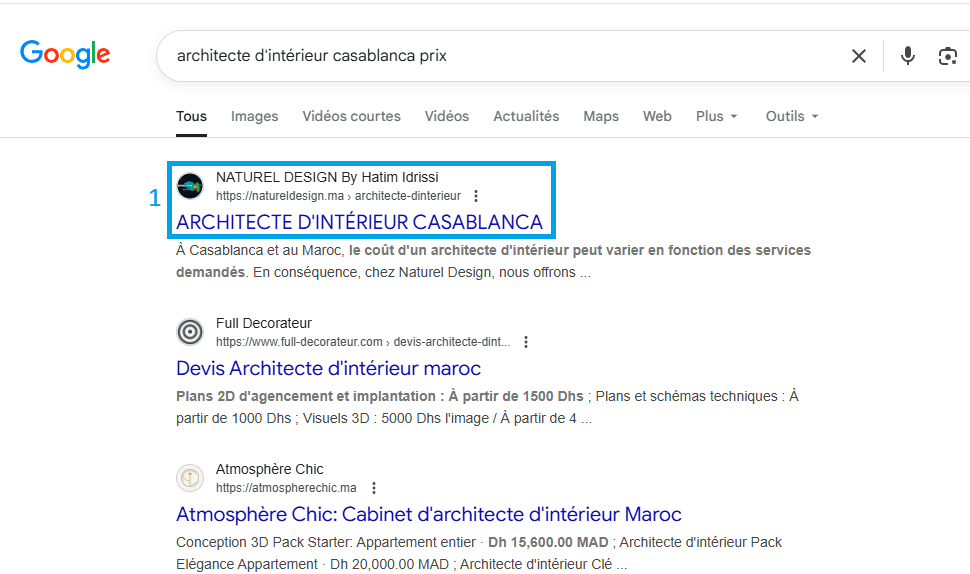
Task: Click the Naturel Design site favicon
Action: coord(190,186)
